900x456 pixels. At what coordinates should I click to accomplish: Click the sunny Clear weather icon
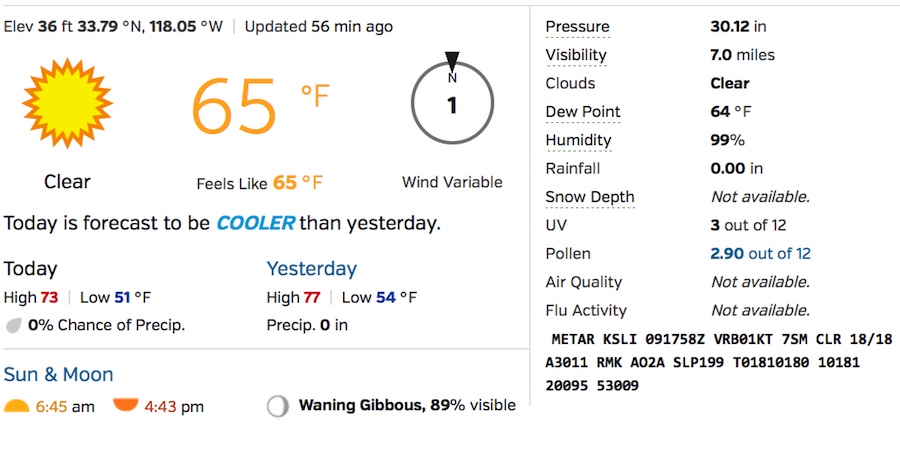(66, 103)
